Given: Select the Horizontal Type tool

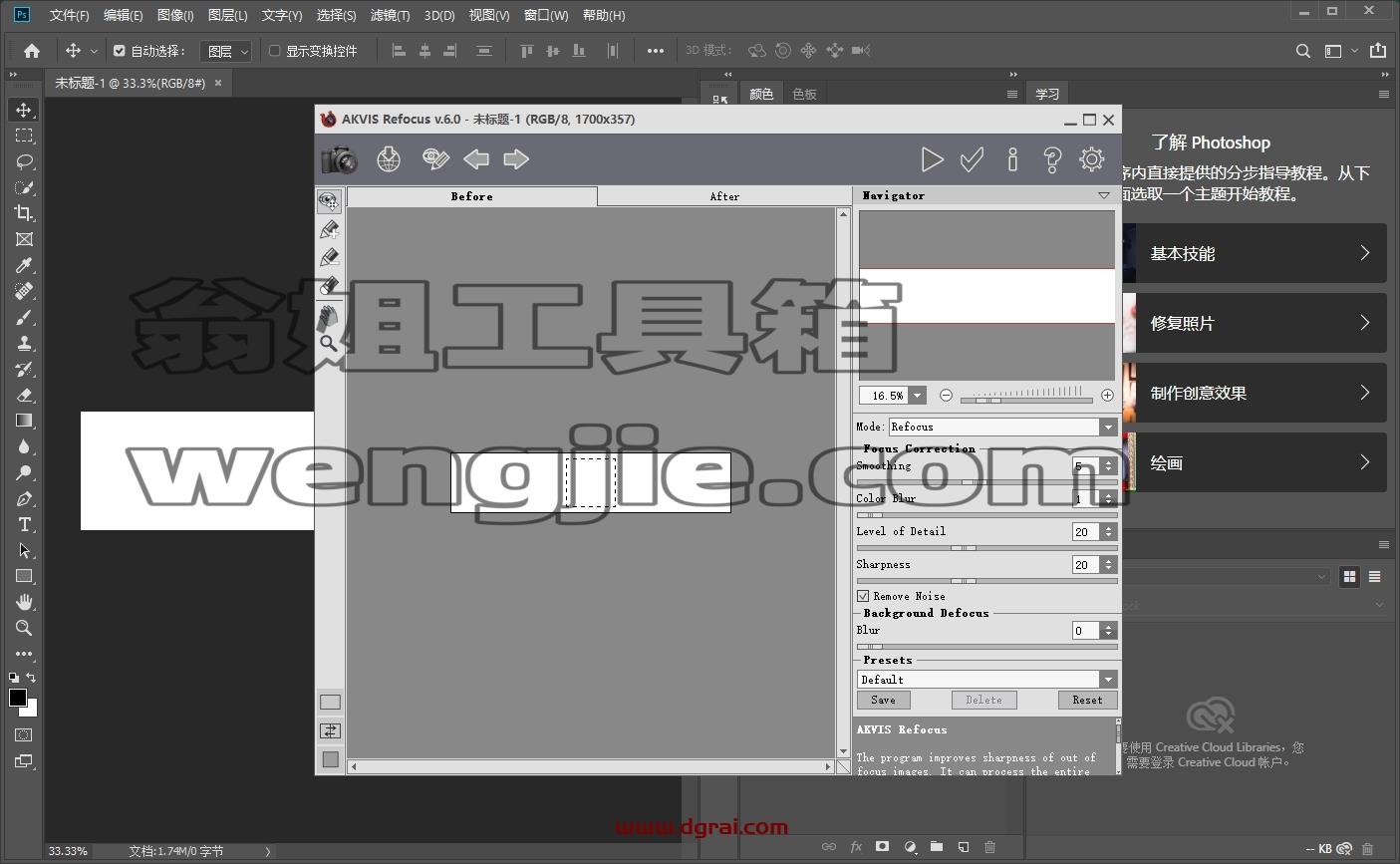Looking at the screenshot, I should pyautogui.click(x=24, y=524).
